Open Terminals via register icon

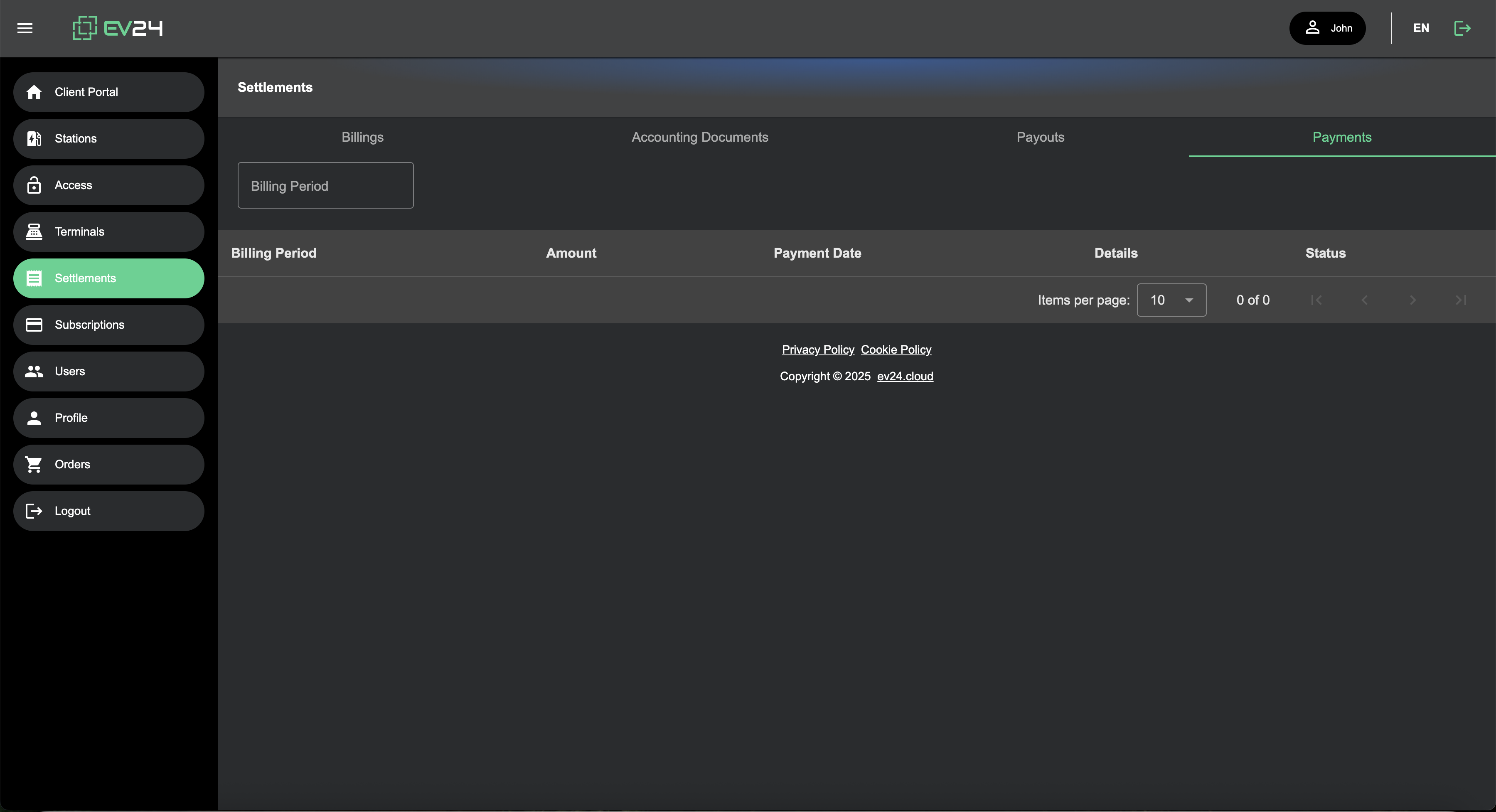tap(34, 232)
